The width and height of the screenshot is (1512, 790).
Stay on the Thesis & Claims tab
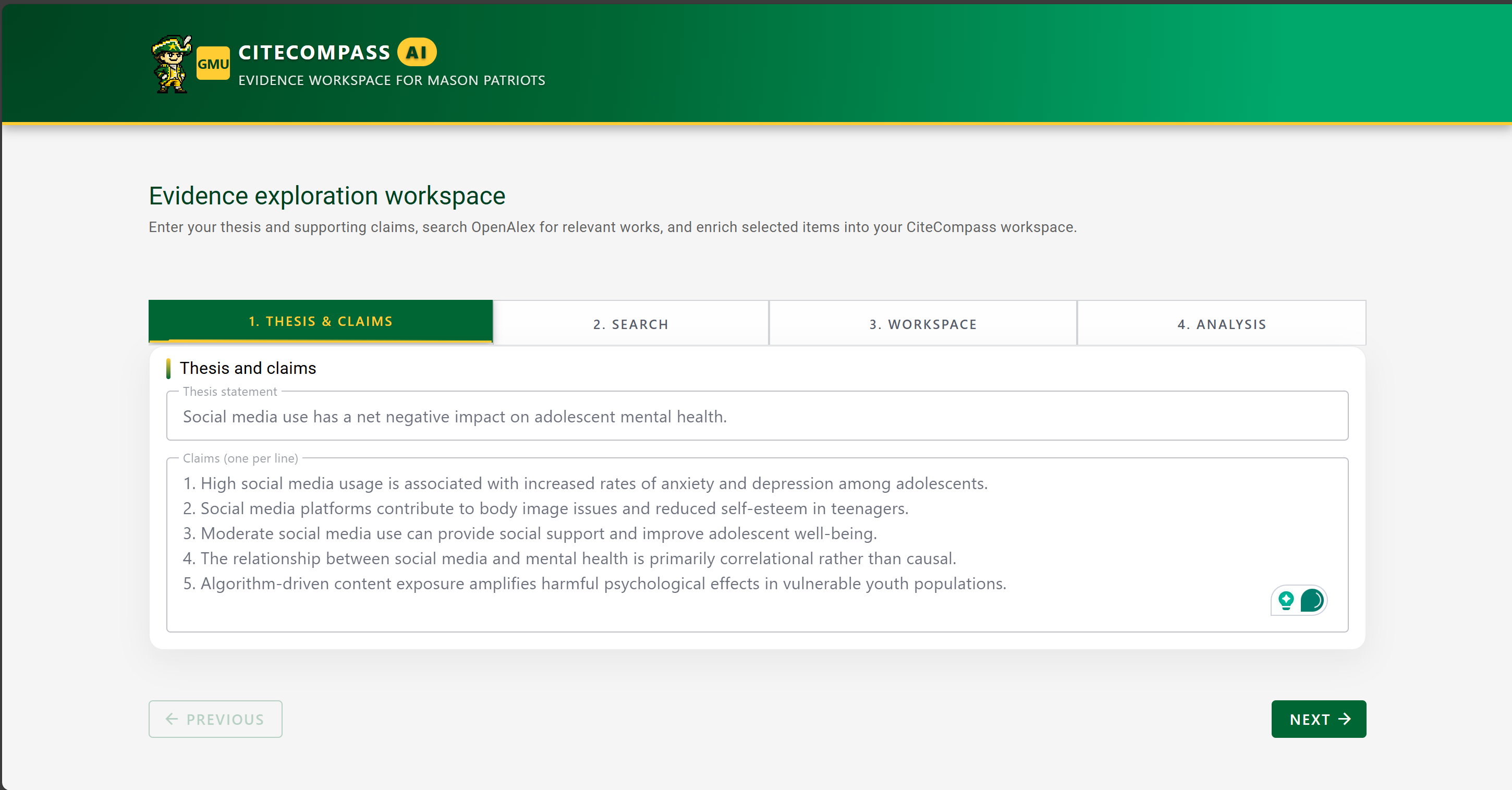[321, 322]
